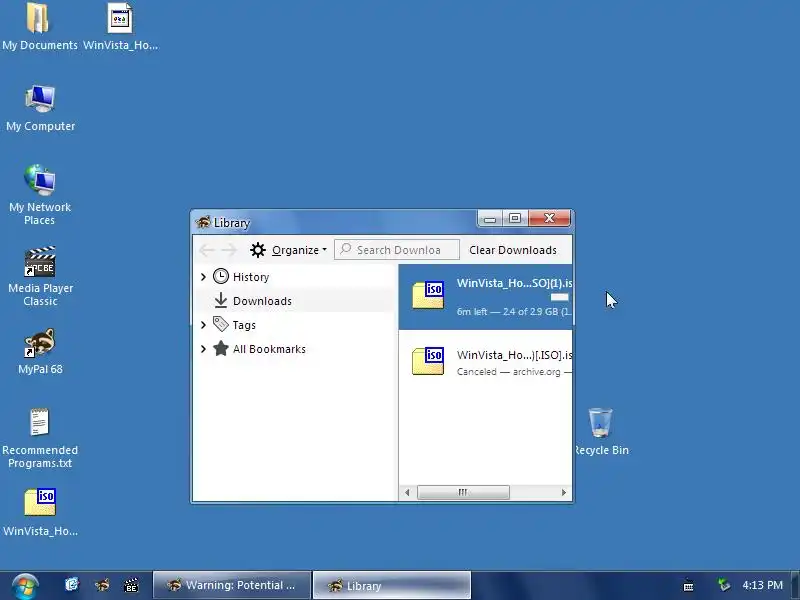Launch Internet Explorer from quick launch
800x600 pixels.
[72, 585]
